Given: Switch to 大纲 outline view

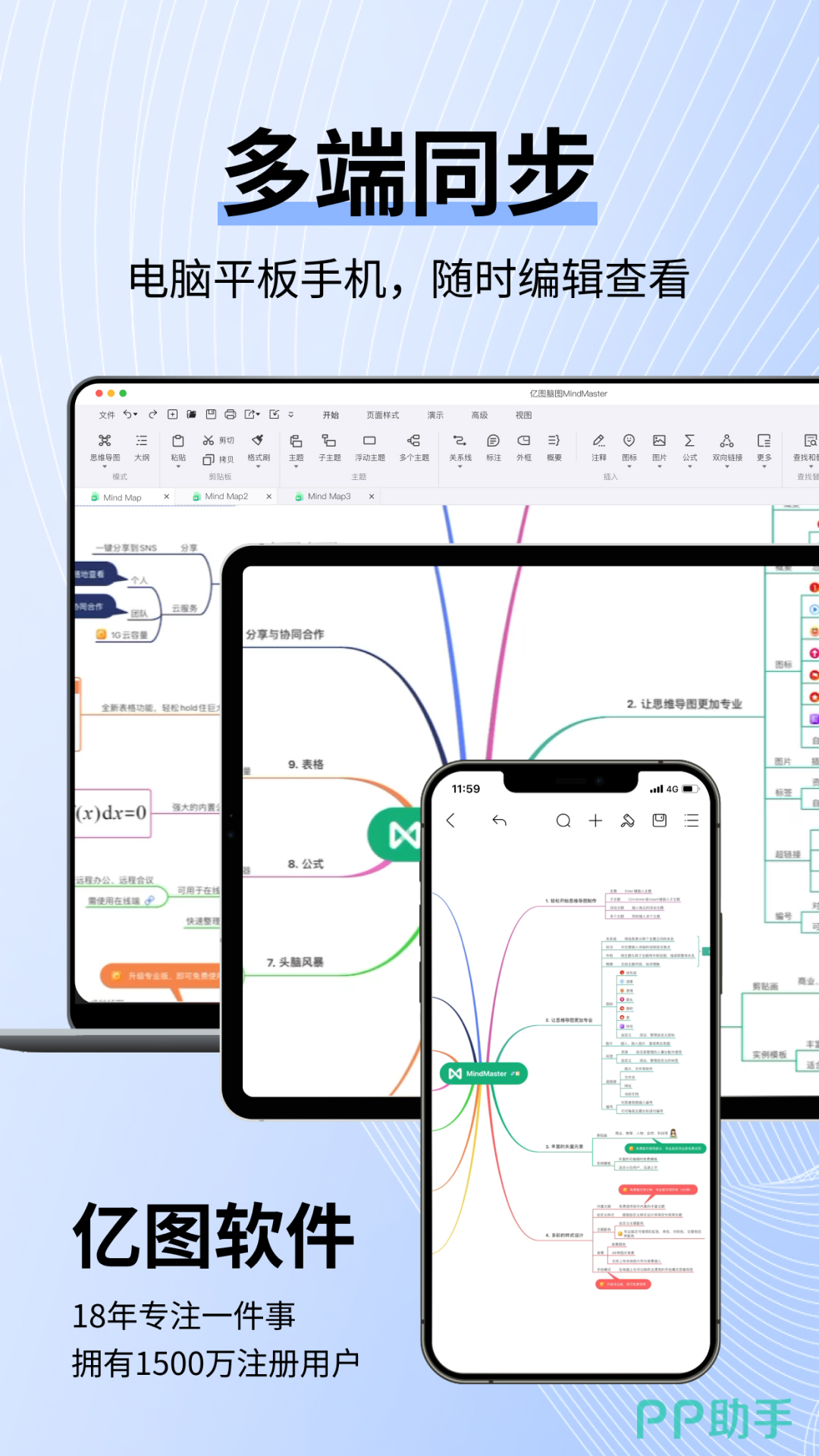Looking at the screenshot, I should [x=142, y=442].
